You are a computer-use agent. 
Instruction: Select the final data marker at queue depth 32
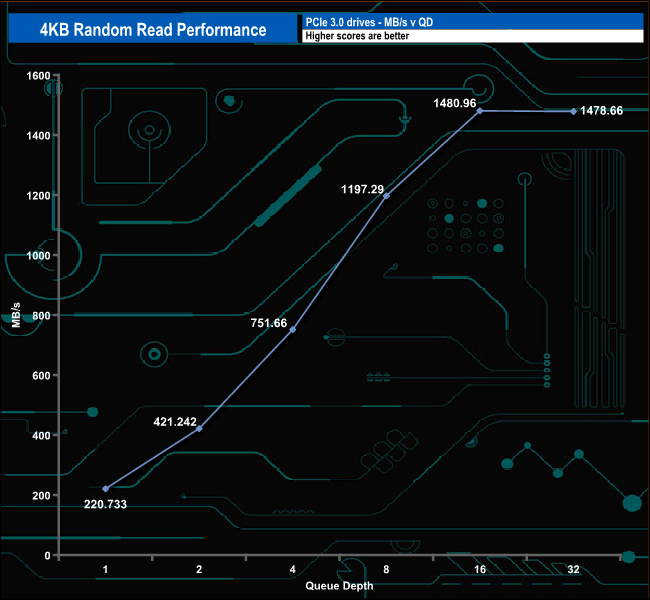[573, 111]
